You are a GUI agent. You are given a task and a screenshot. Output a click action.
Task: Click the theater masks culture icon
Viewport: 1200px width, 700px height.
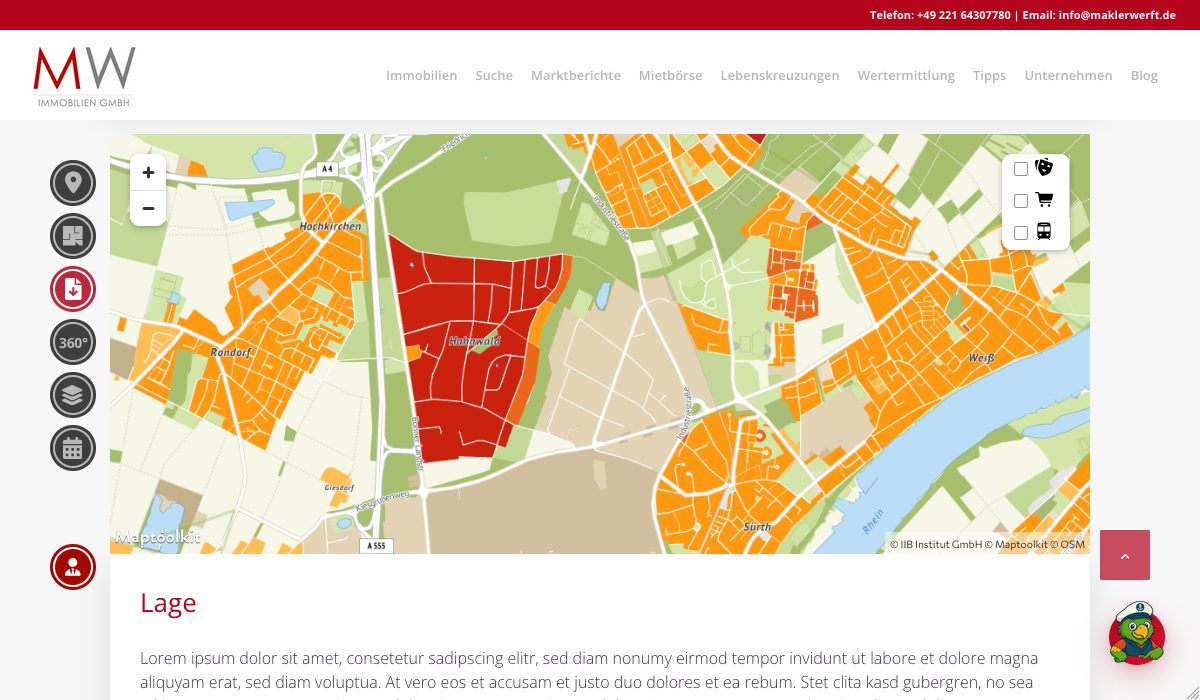click(x=1044, y=167)
